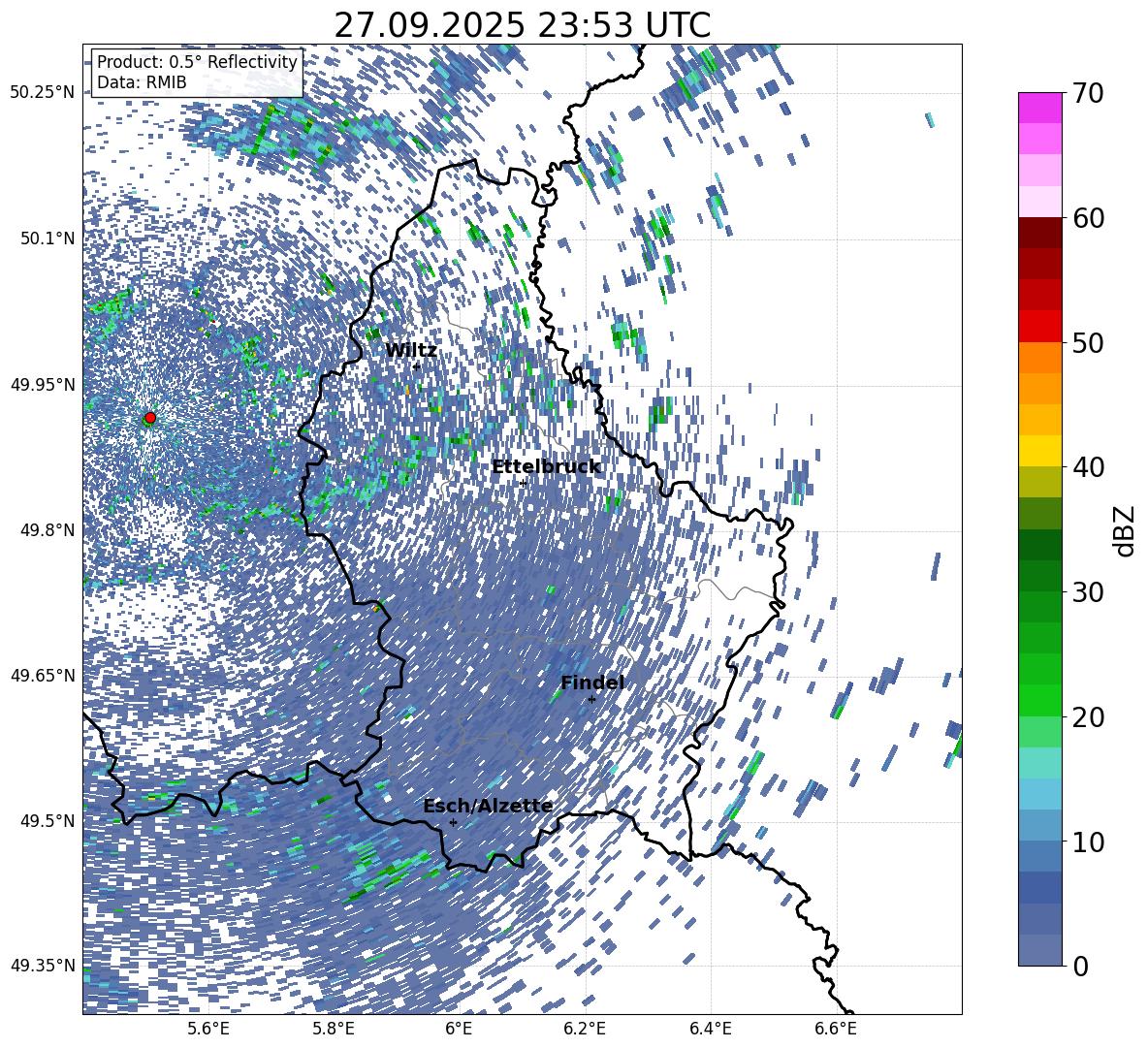Click the Wiltz city label
Image resolution: width=1148 pixels, height=1048 pixels.
[411, 351]
